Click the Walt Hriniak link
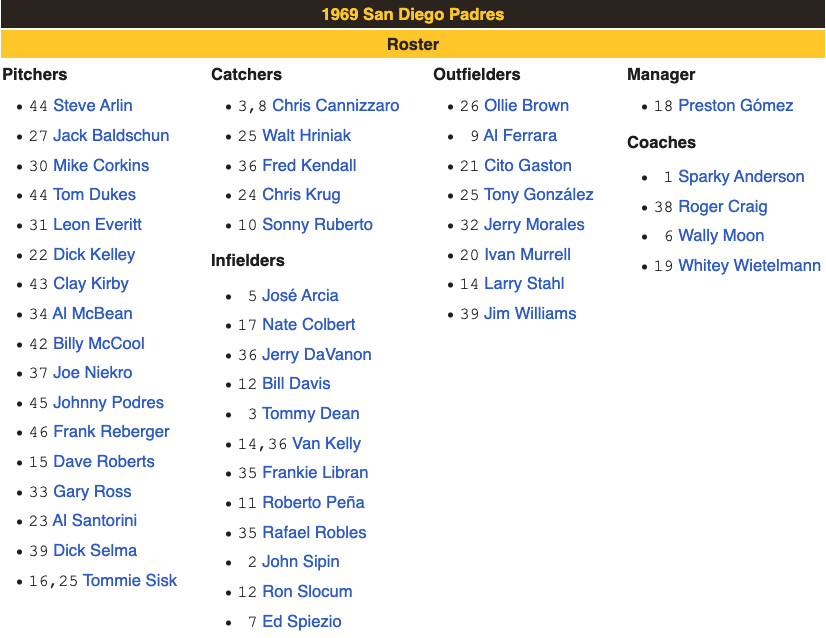Image resolution: width=826 pixels, height=638 pixels. pos(307,135)
